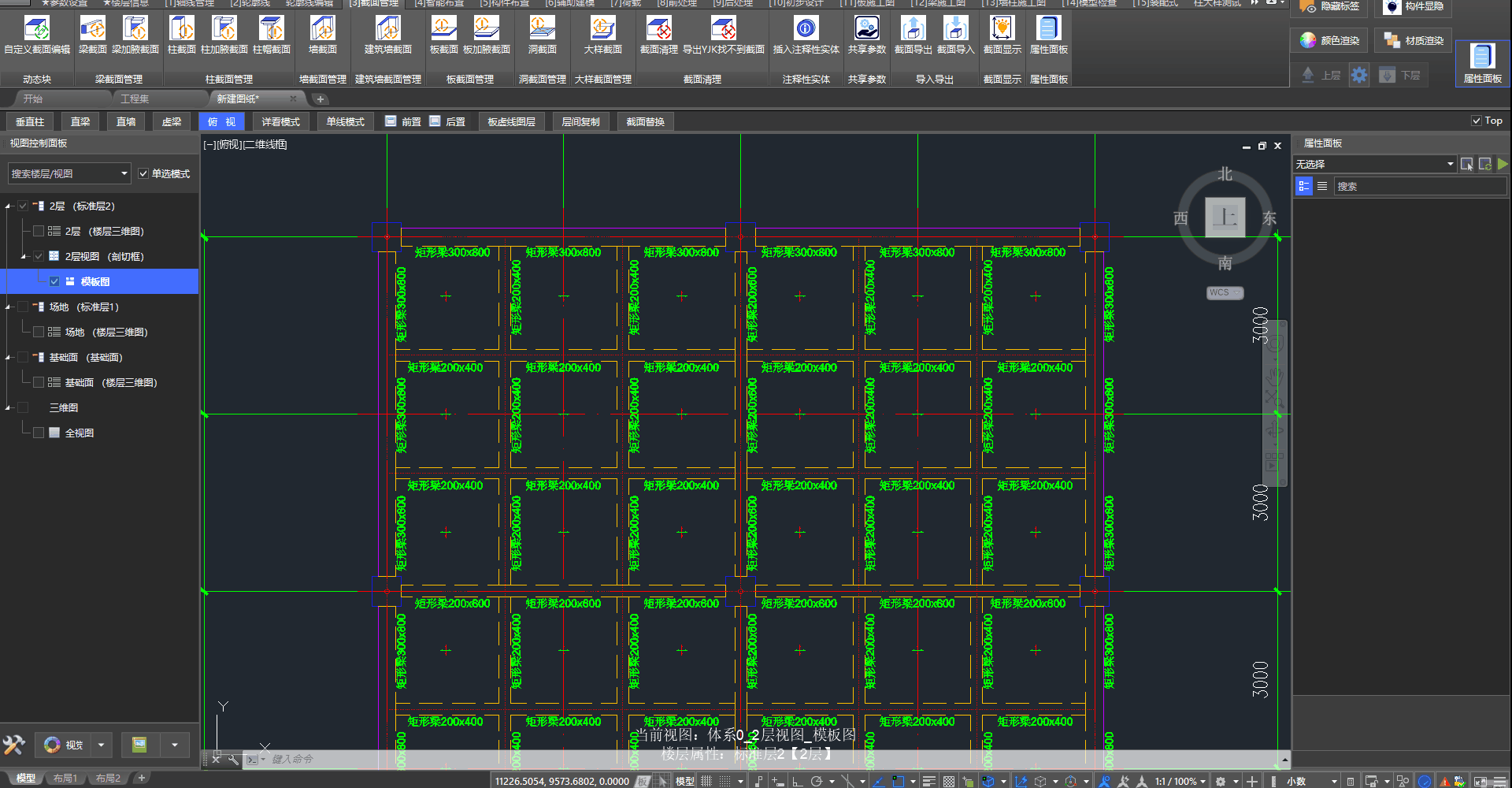The image size is (1512, 788).
Task: Toggle the Top checkbox
Action: point(1477,121)
